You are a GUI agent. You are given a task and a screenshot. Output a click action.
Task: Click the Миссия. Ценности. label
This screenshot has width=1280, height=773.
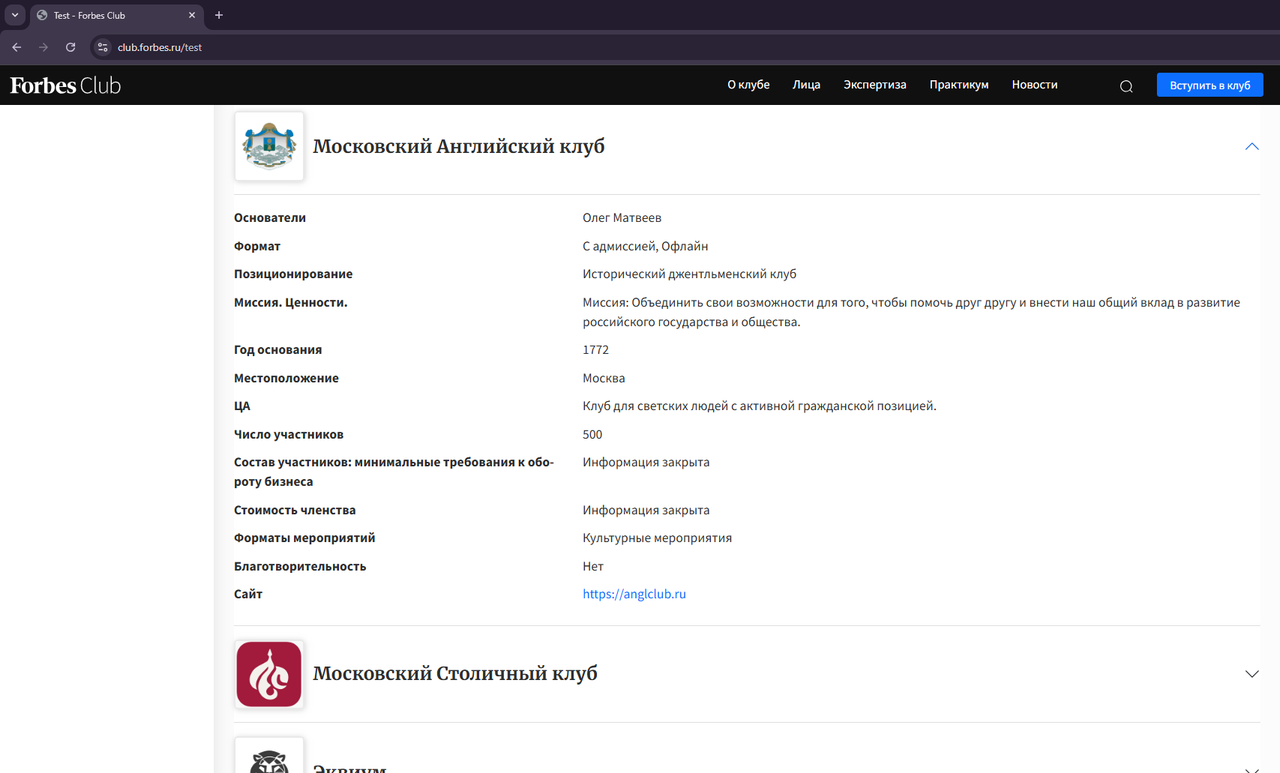[291, 302]
